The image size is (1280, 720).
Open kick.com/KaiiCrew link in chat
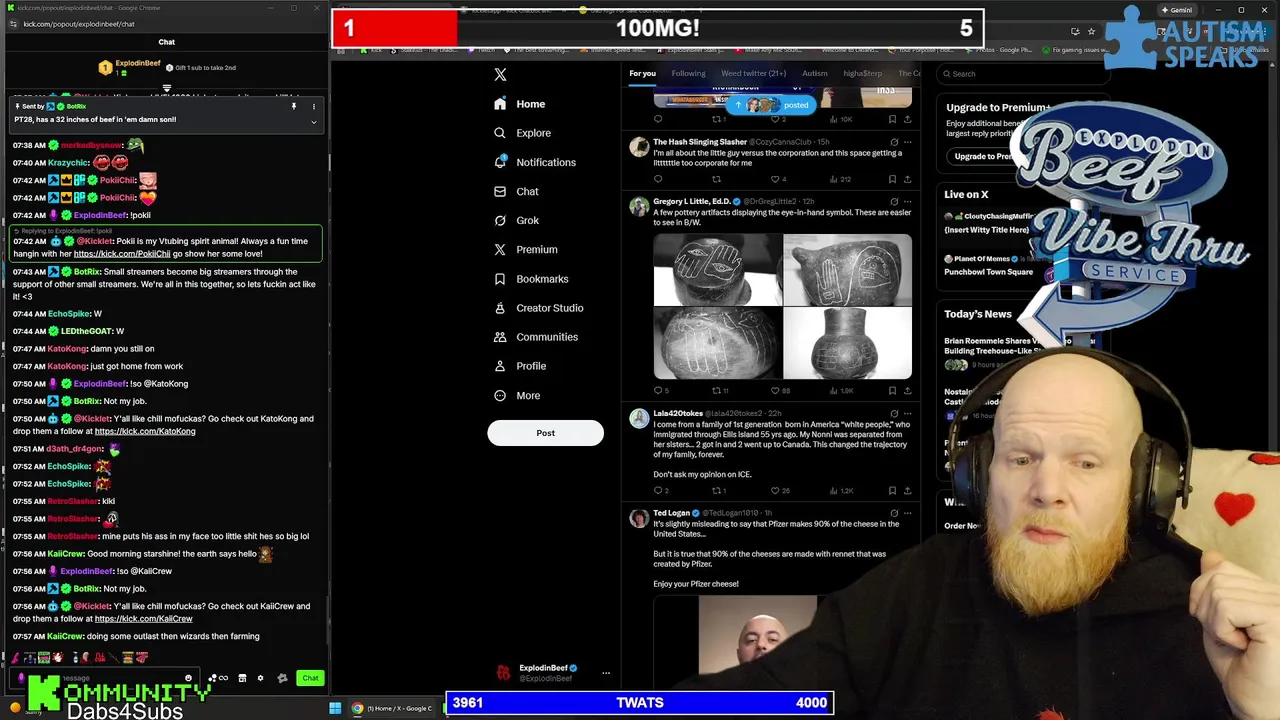(x=143, y=618)
